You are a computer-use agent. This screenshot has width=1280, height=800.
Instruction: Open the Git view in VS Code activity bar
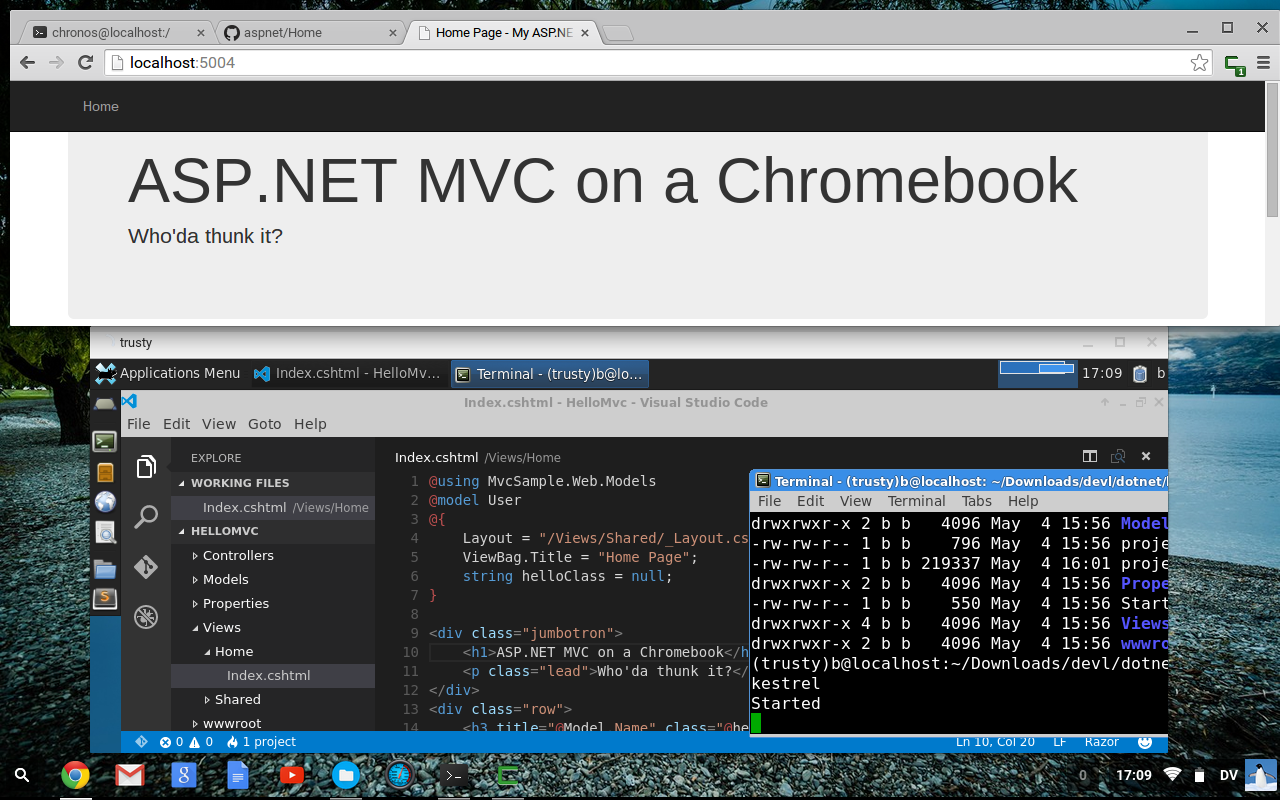146,566
